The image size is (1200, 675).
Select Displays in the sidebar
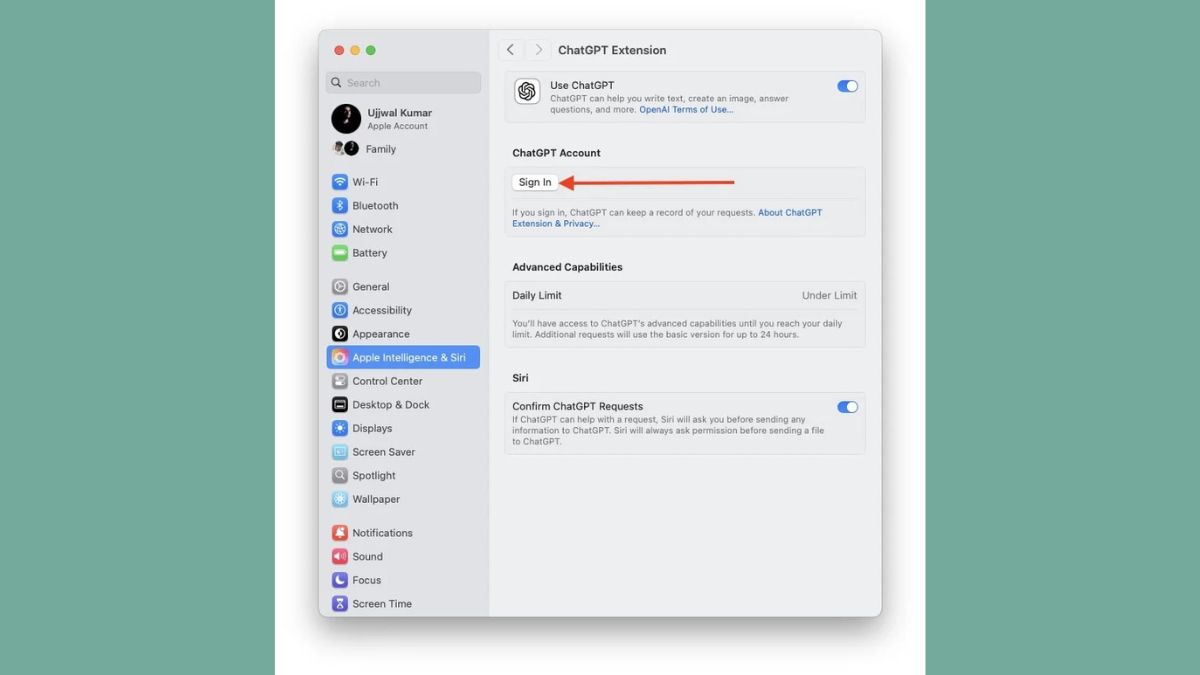pyautogui.click(x=403, y=428)
